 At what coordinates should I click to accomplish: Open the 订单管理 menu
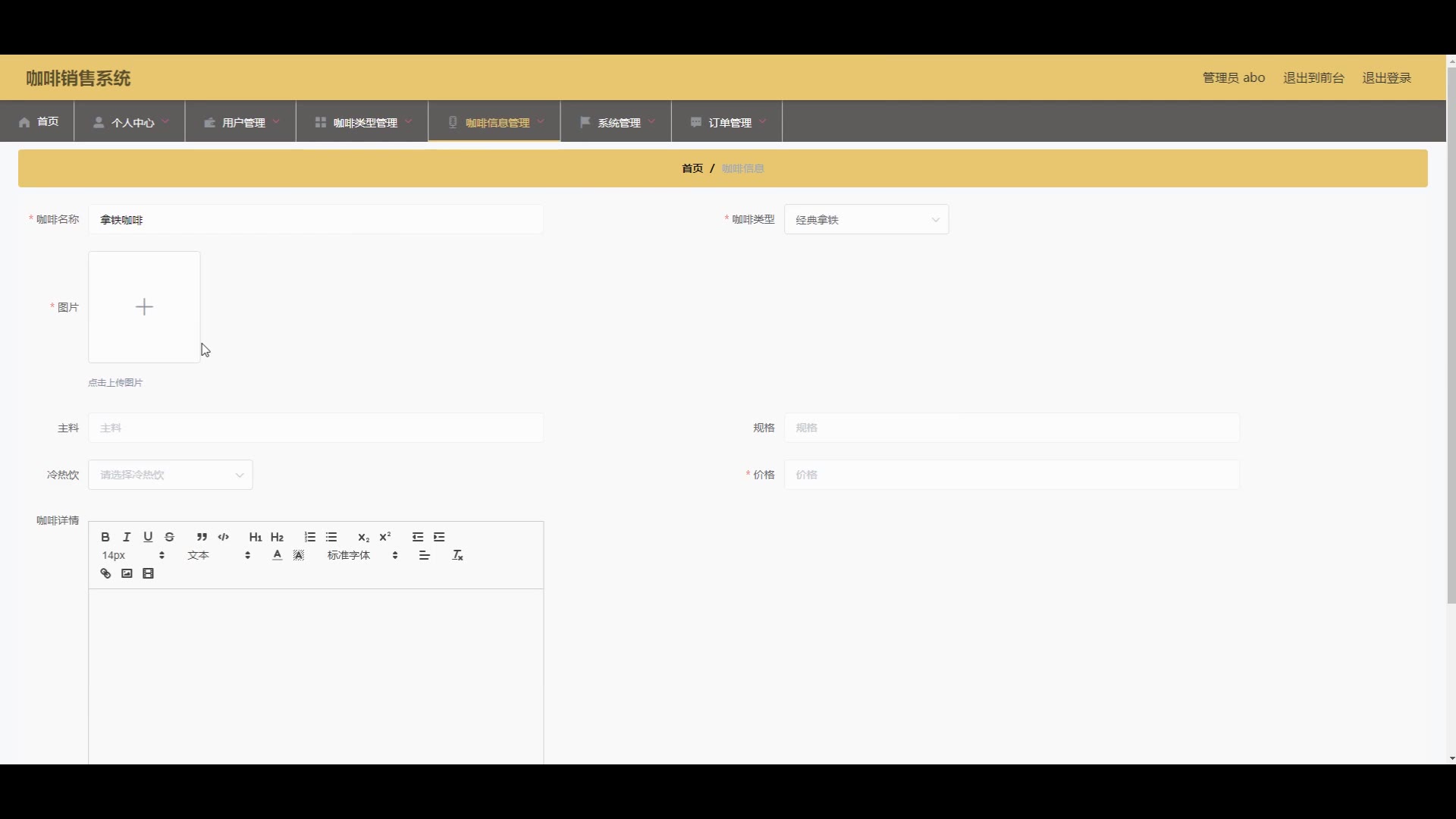[727, 122]
